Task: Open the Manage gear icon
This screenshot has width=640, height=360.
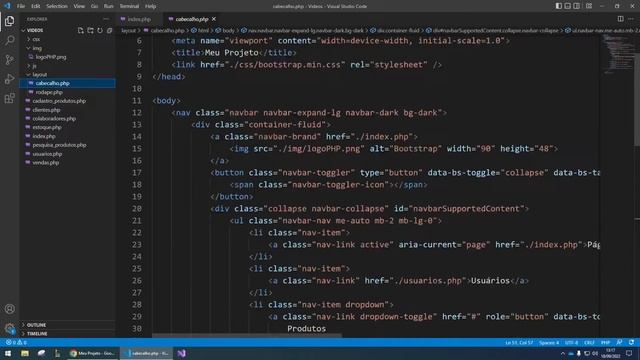Action: click(9, 328)
